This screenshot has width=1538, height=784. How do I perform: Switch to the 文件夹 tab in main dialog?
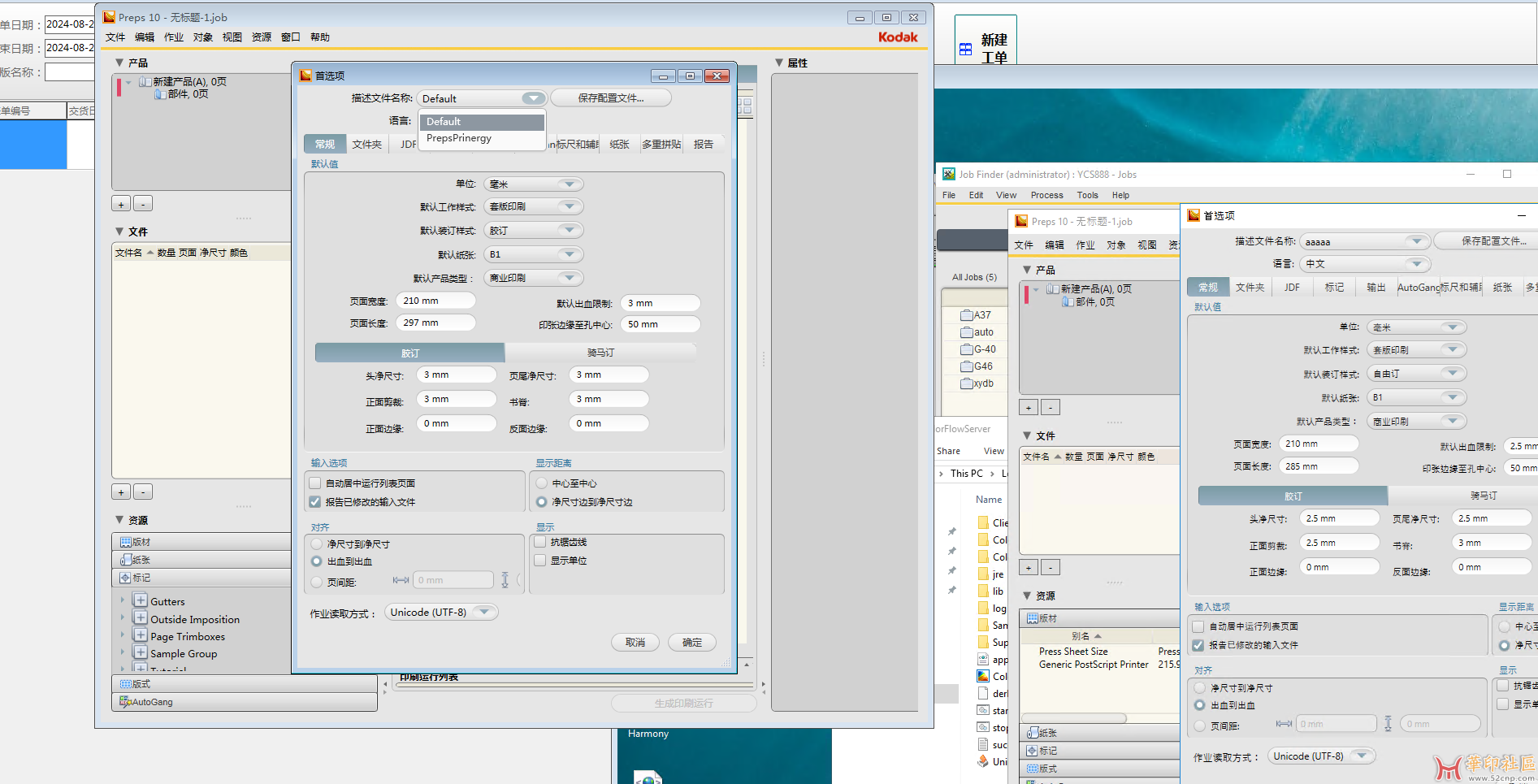(x=367, y=145)
